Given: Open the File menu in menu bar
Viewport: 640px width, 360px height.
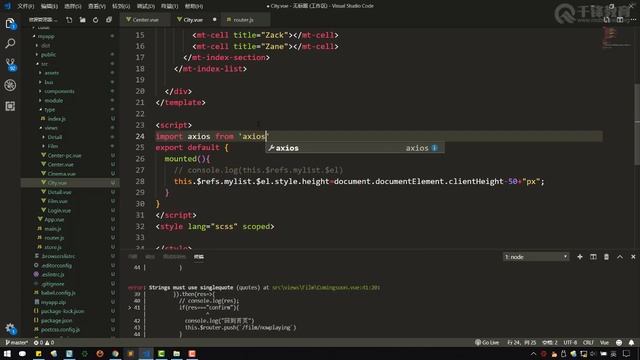Looking at the screenshot, I should pos(25,6).
